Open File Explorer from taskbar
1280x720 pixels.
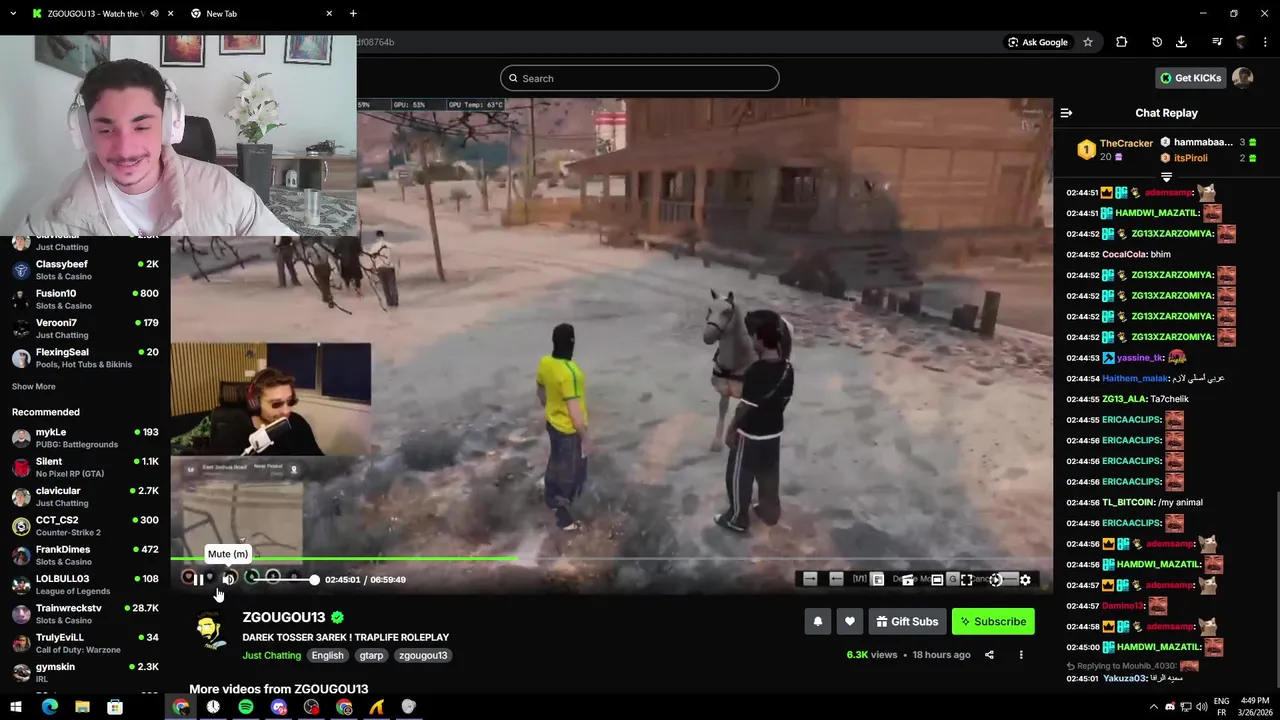(x=82, y=707)
